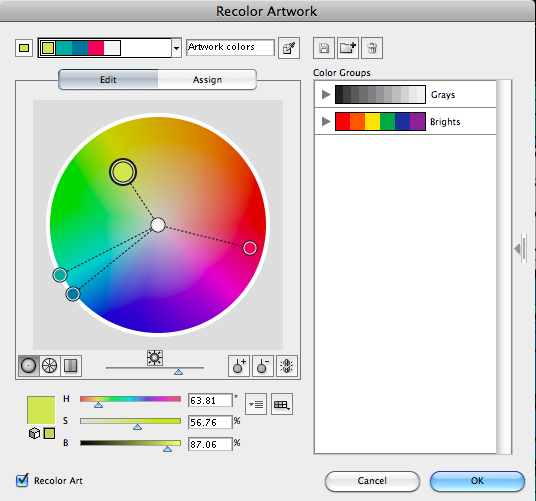Click the Cancel button
The width and height of the screenshot is (536, 501).
pos(372,481)
